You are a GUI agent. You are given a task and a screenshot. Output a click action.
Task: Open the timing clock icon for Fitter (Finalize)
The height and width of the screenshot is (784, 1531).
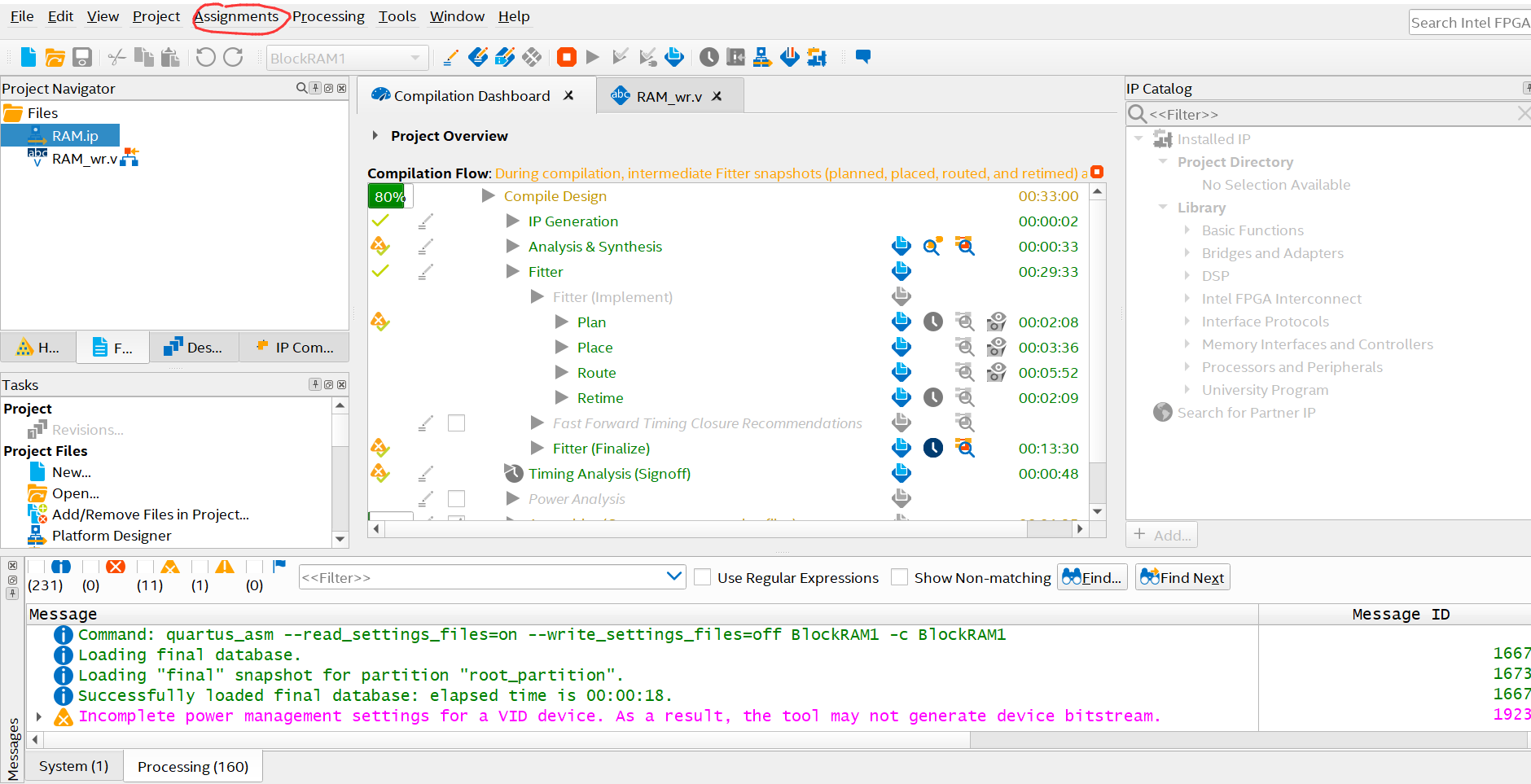[932, 448]
